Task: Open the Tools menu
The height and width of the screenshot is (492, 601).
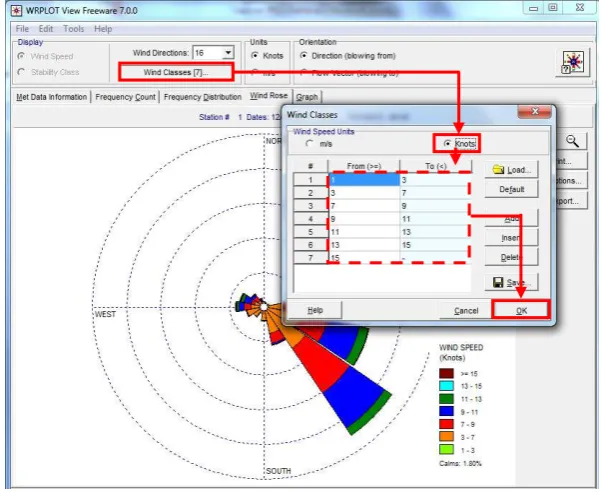Action: (x=74, y=29)
